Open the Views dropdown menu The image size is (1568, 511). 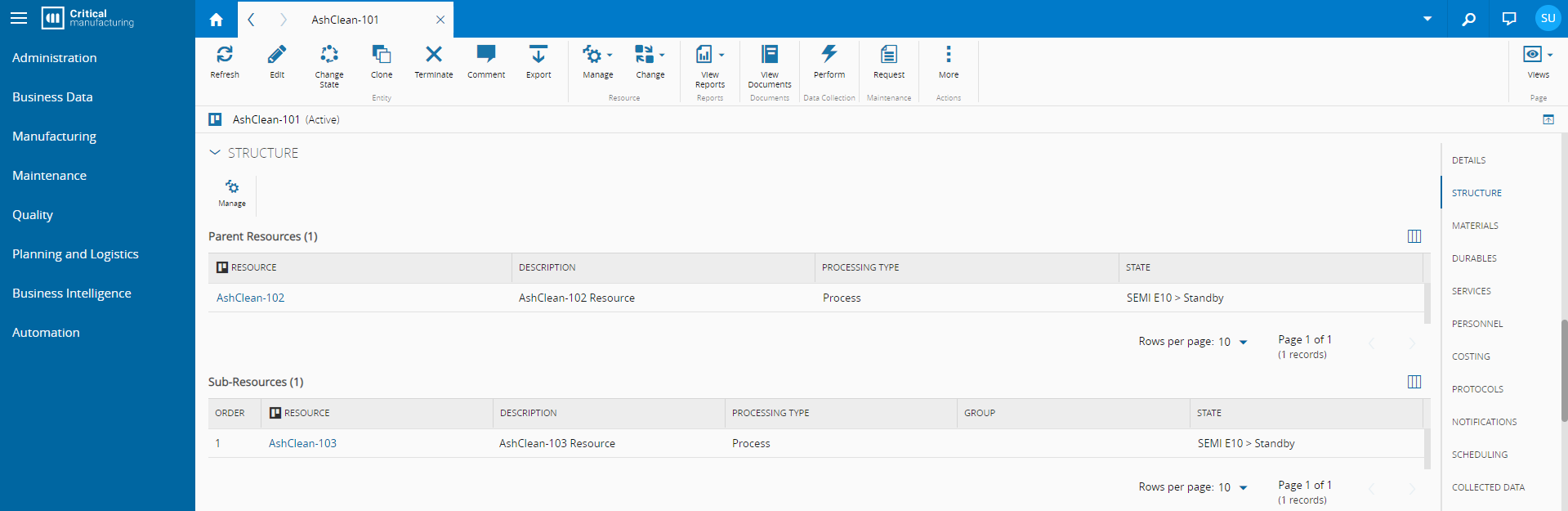point(1538,56)
